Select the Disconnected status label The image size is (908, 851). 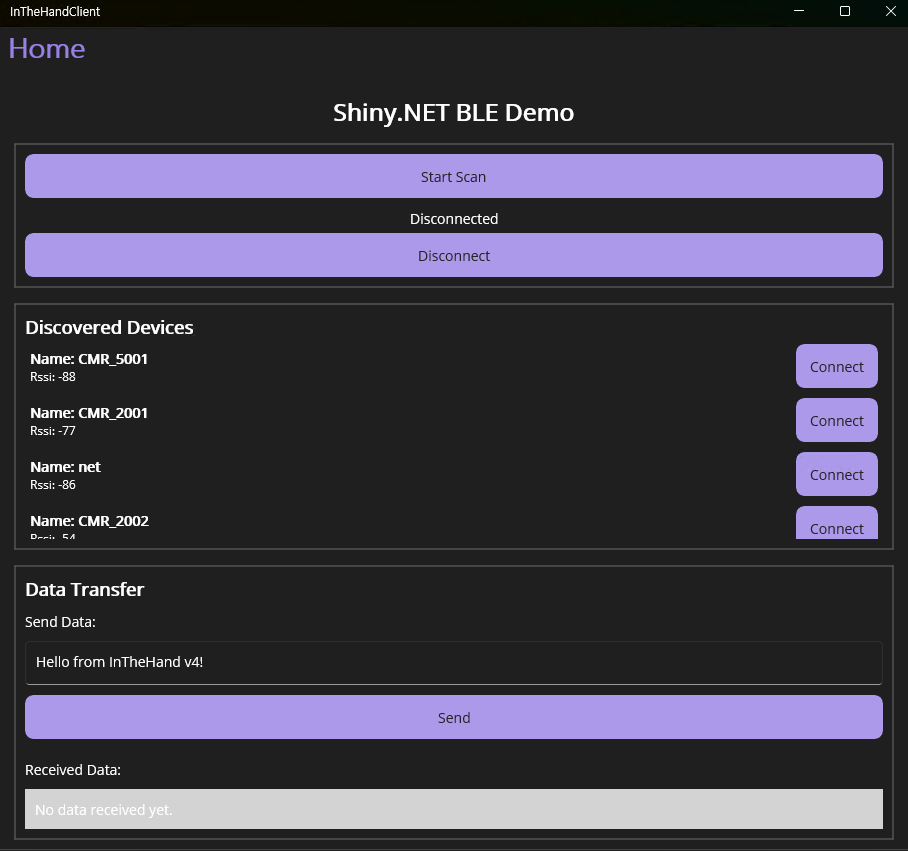(454, 219)
